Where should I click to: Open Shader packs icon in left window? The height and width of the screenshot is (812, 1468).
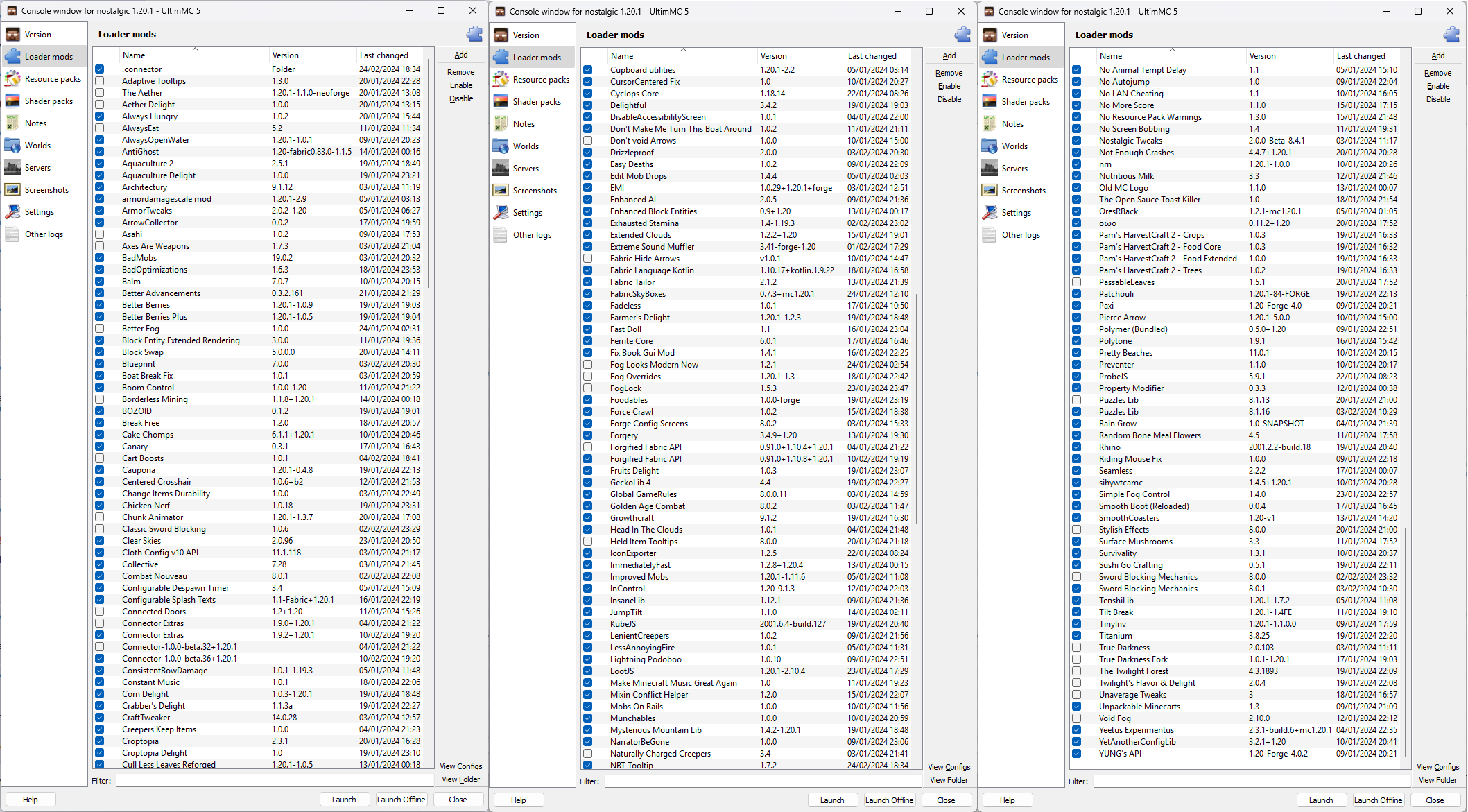tap(12, 101)
